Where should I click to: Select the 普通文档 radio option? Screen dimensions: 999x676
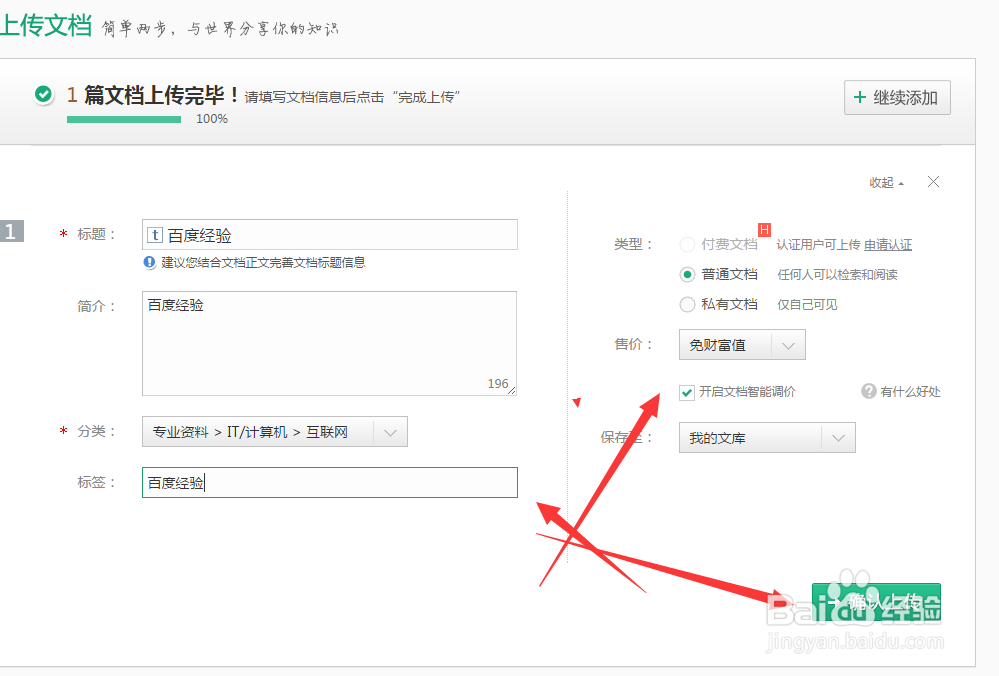pos(687,275)
